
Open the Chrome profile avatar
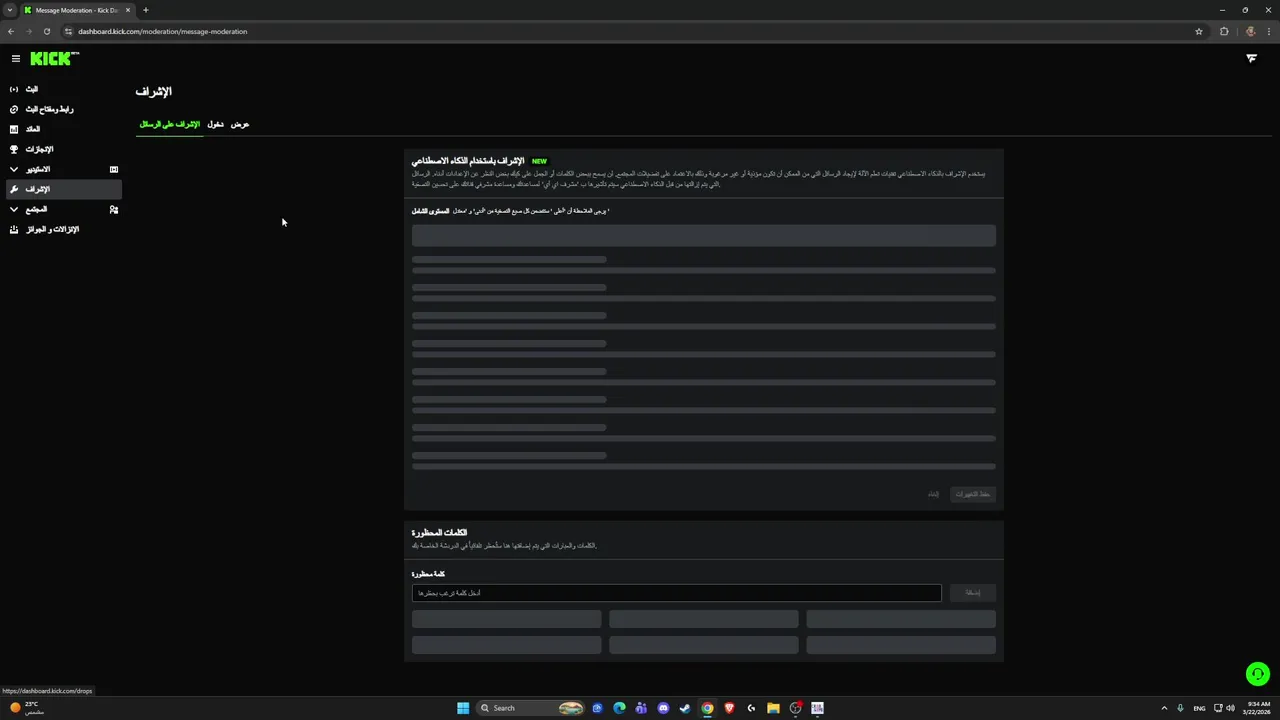pos(1250,31)
